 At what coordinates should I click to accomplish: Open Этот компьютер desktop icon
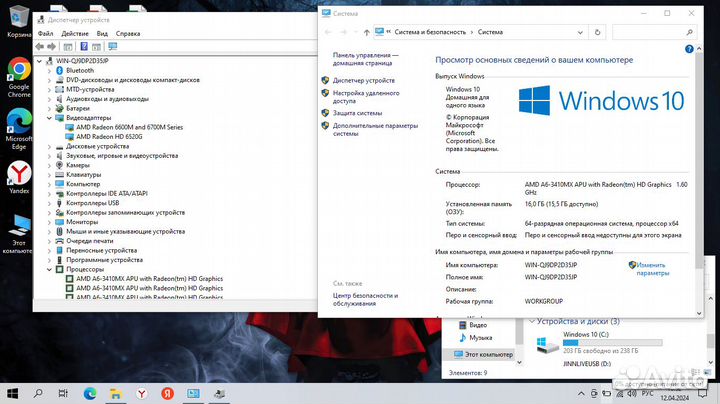[x=19, y=234]
